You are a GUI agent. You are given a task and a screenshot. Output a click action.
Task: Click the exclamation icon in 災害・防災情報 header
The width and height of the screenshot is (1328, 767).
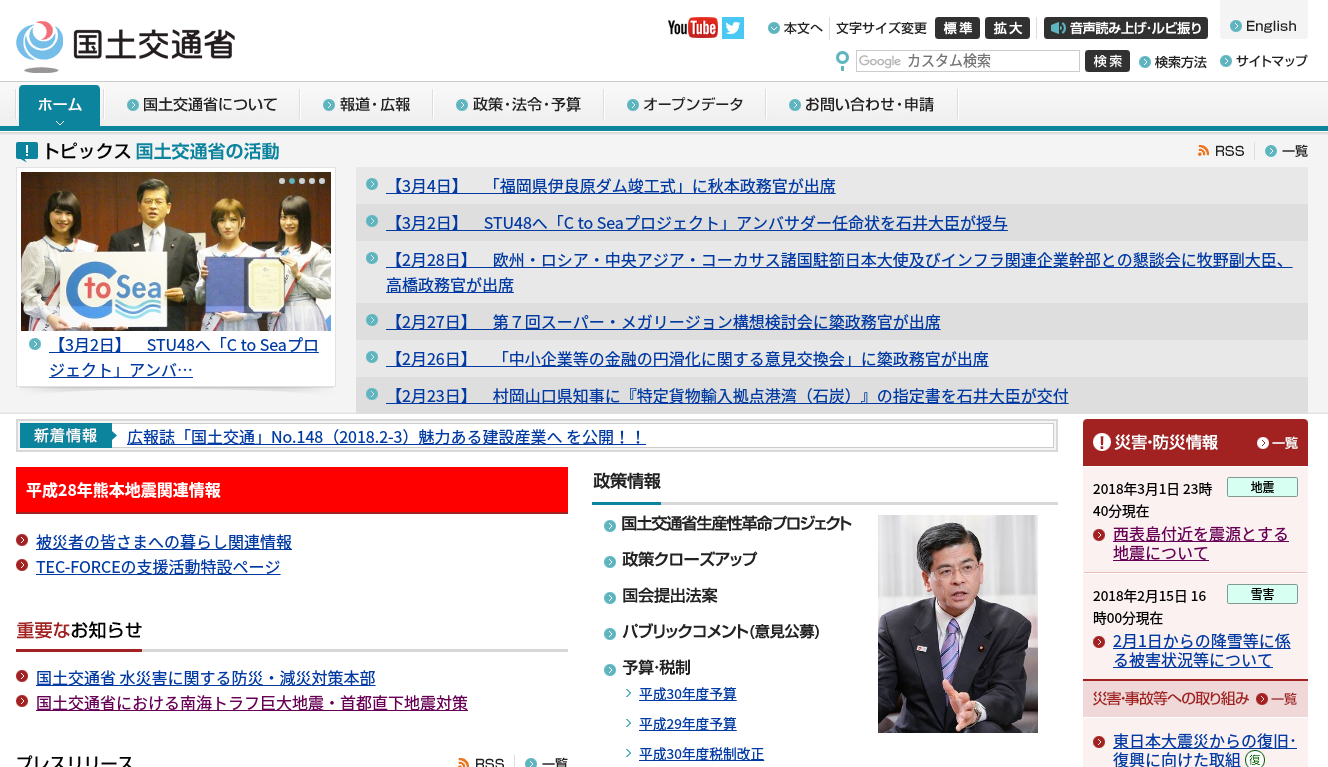1102,442
